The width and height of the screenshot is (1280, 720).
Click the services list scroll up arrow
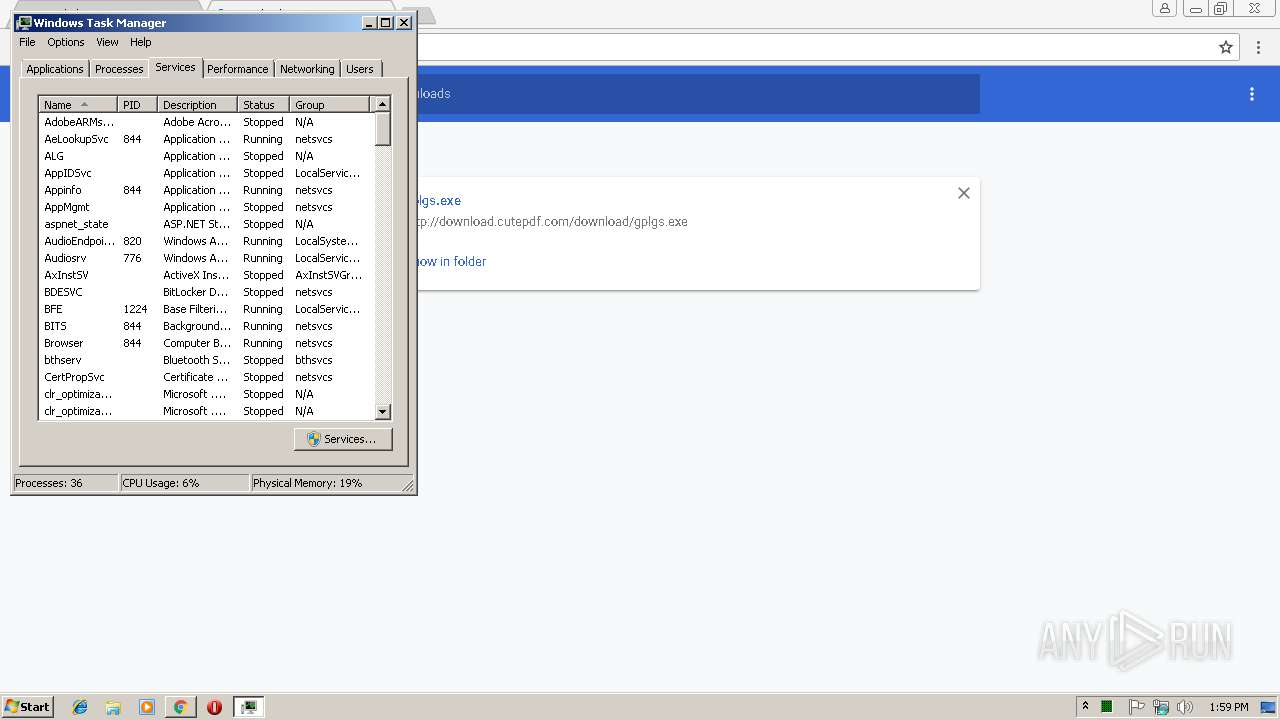382,104
